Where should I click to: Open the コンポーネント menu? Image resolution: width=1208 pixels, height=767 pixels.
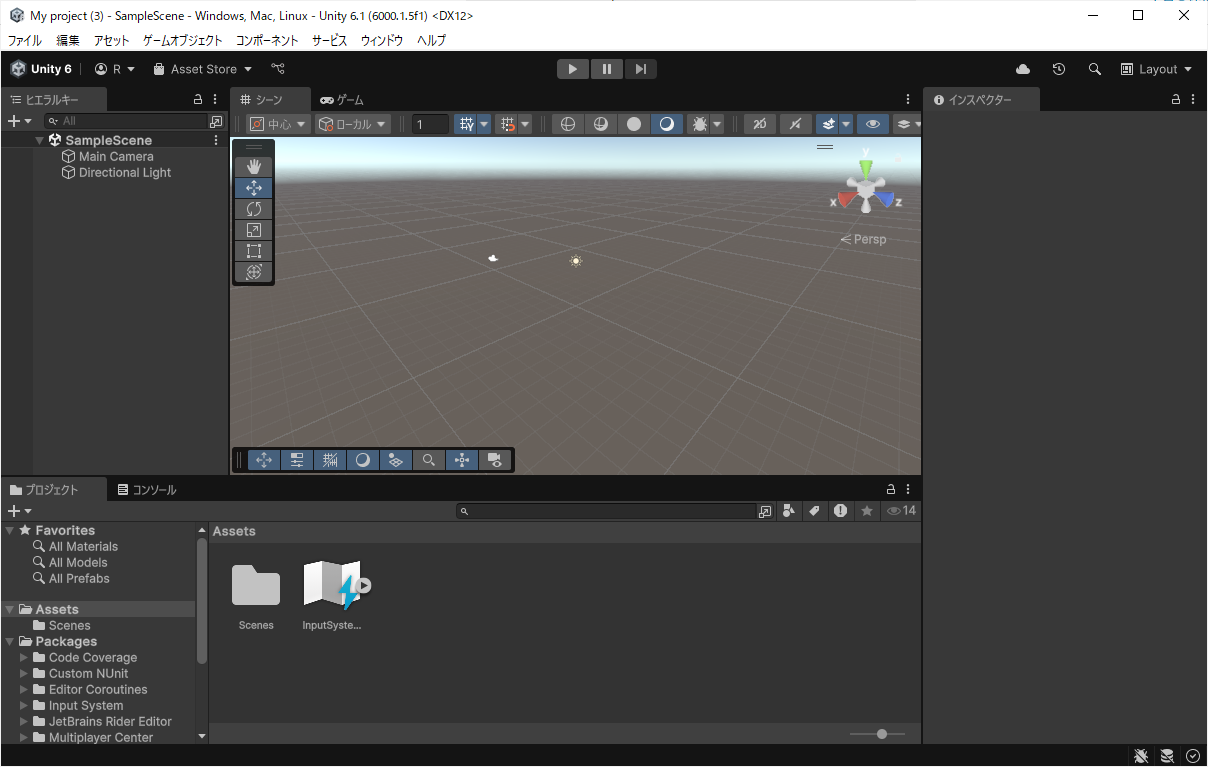pos(267,40)
